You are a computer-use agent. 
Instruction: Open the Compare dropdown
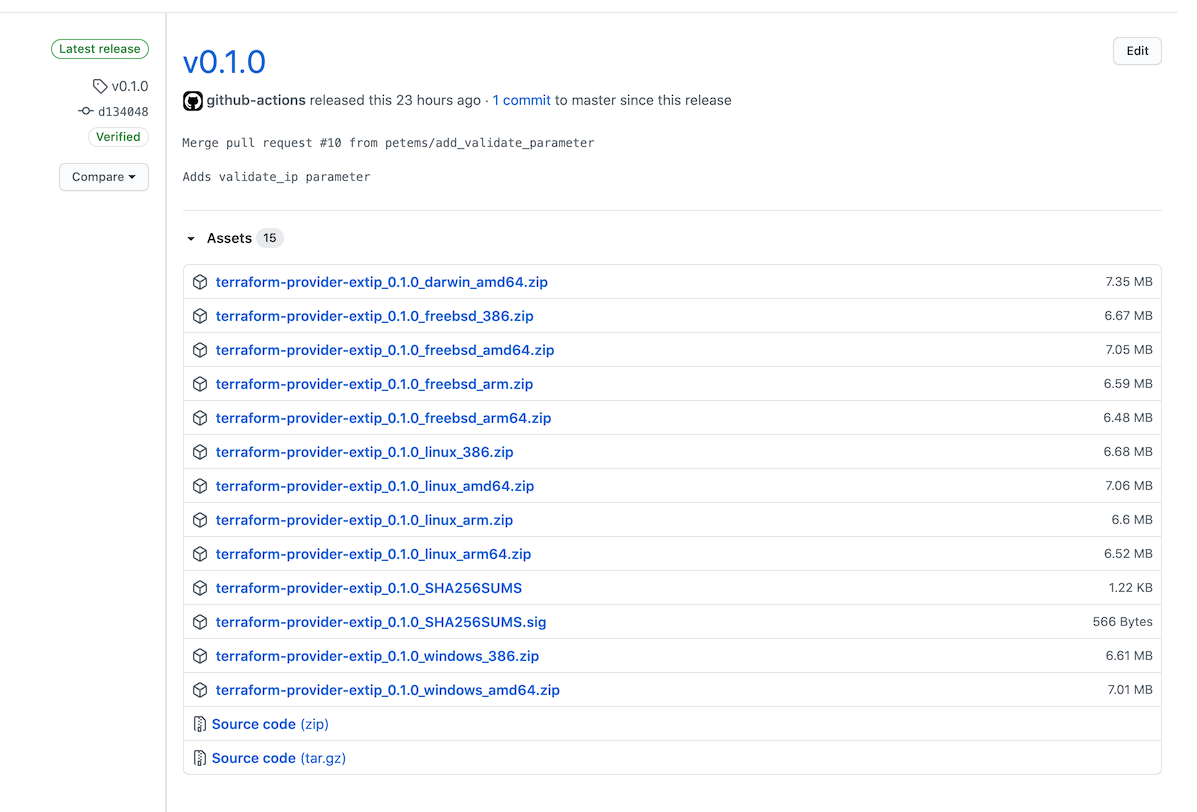[x=104, y=177]
